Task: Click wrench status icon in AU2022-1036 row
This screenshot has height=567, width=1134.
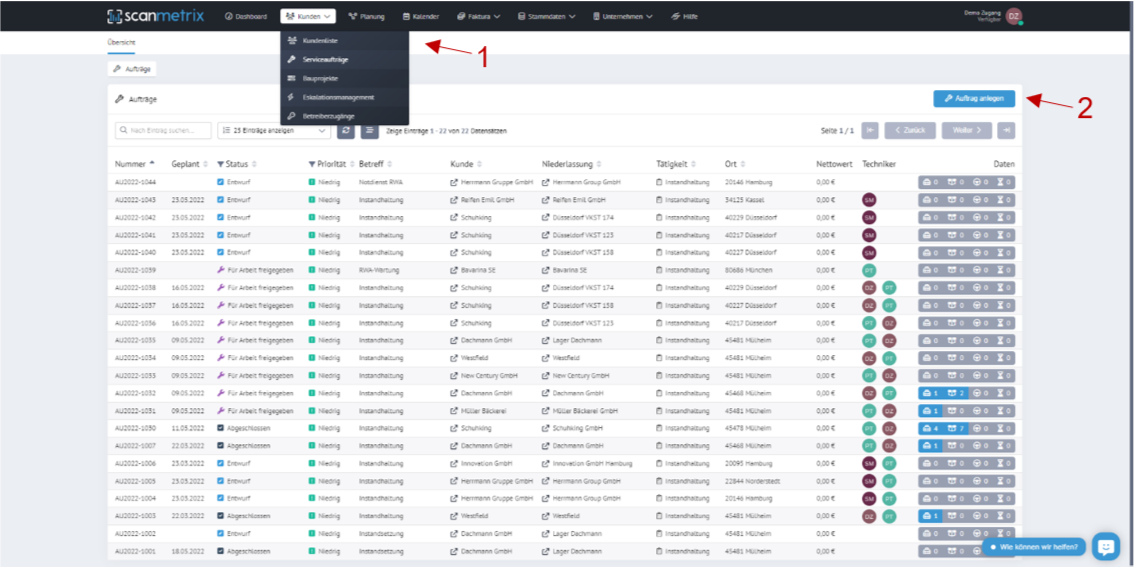Action: tap(221, 323)
